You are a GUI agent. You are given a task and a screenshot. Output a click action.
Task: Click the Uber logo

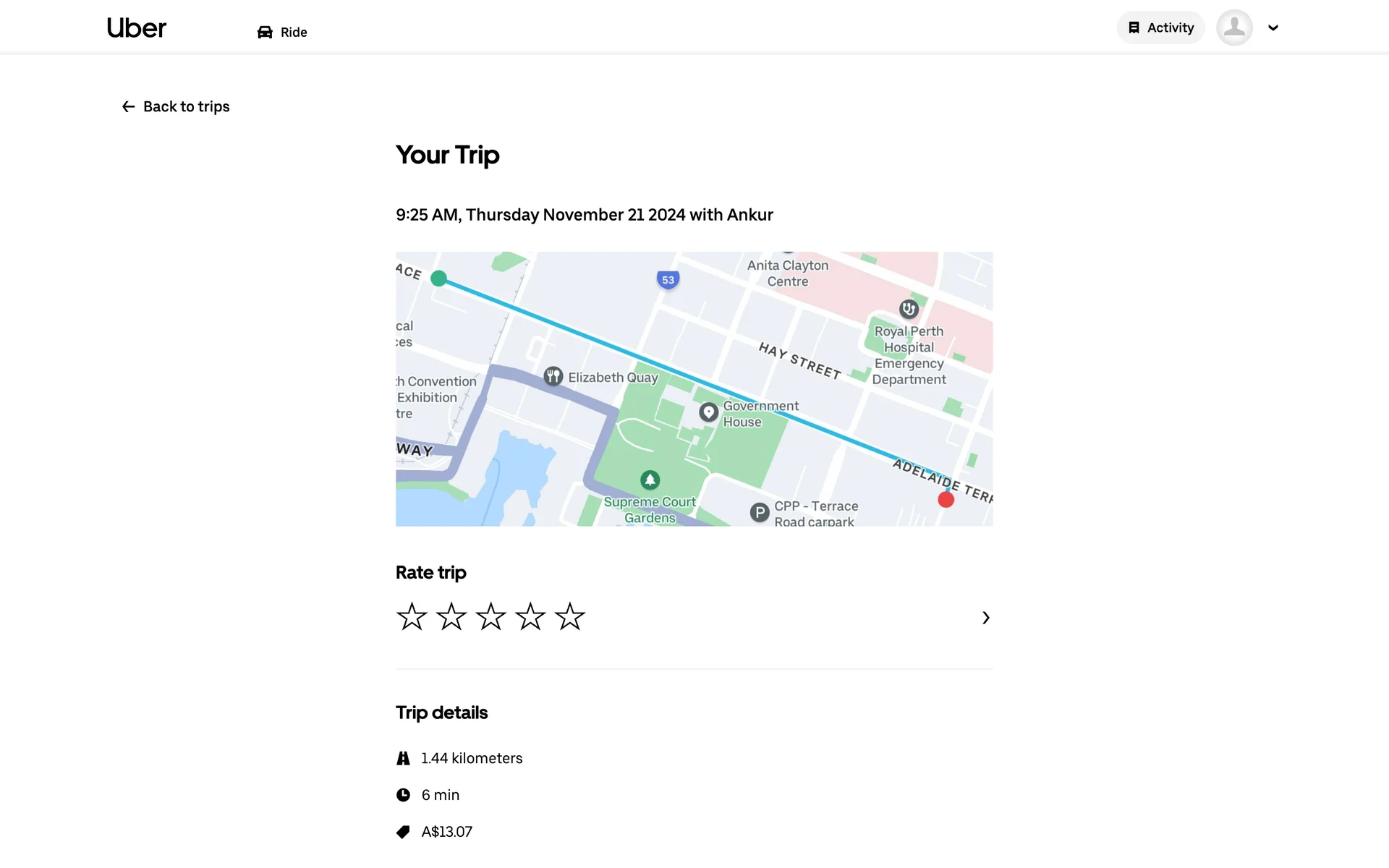(x=136, y=28)
